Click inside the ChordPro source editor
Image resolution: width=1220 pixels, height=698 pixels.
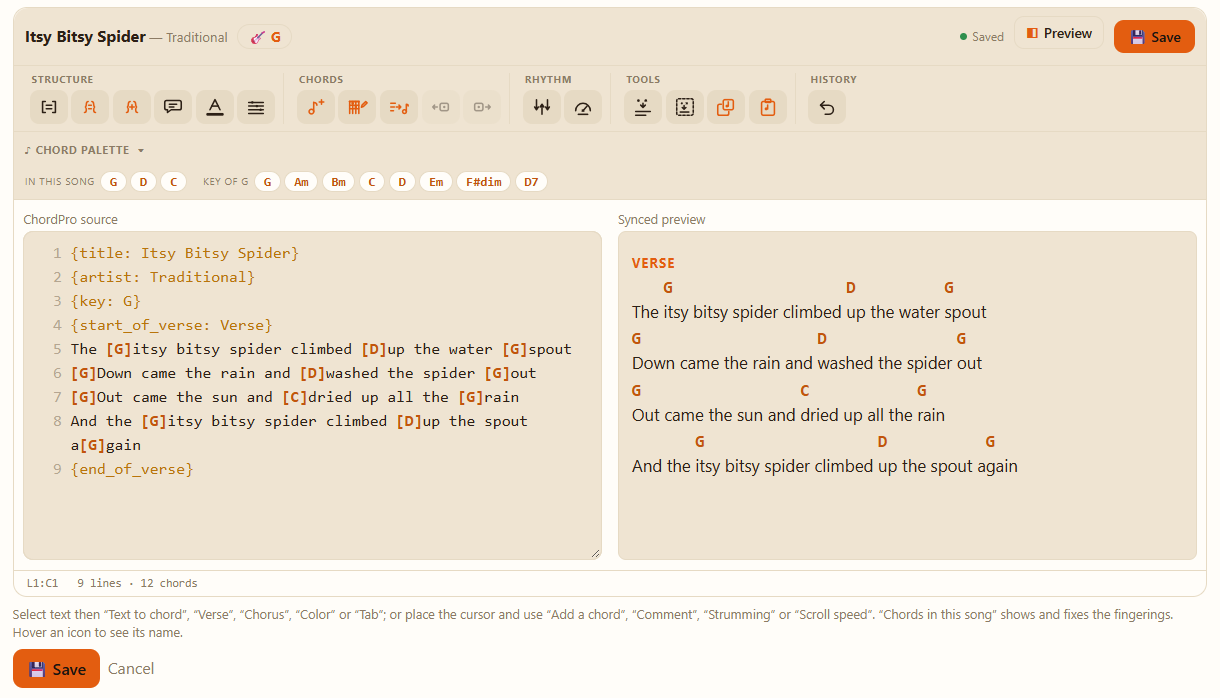tap(312, 395)
